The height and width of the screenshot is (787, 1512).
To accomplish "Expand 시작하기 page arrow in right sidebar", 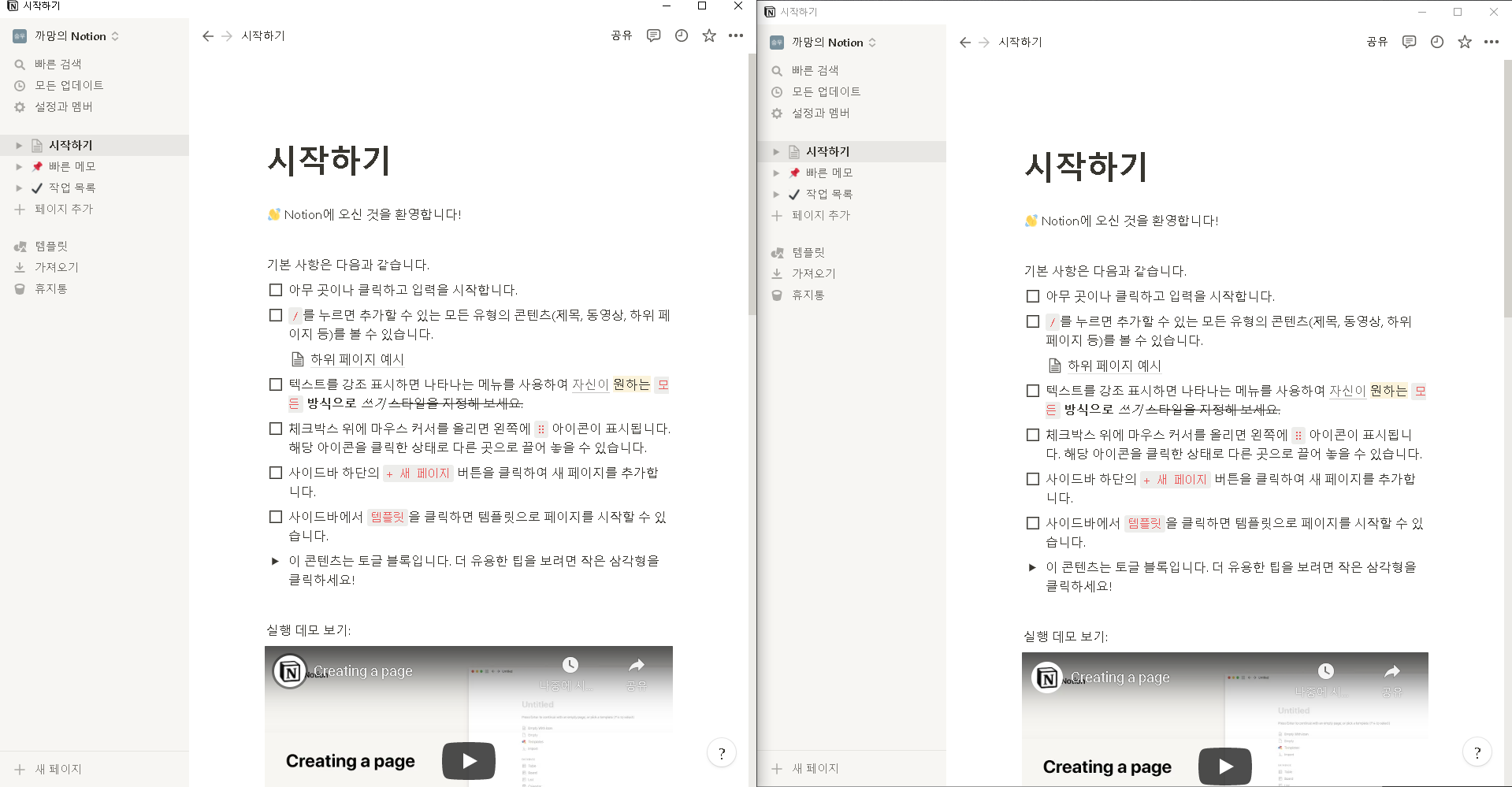I will tap(776, 152).
